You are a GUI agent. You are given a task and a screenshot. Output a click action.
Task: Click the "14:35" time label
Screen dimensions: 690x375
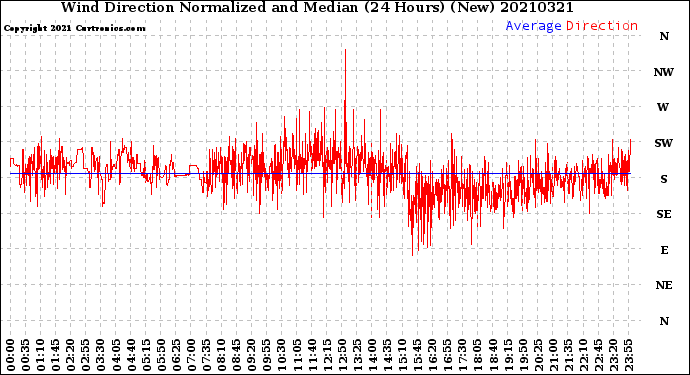pos(388,355)
